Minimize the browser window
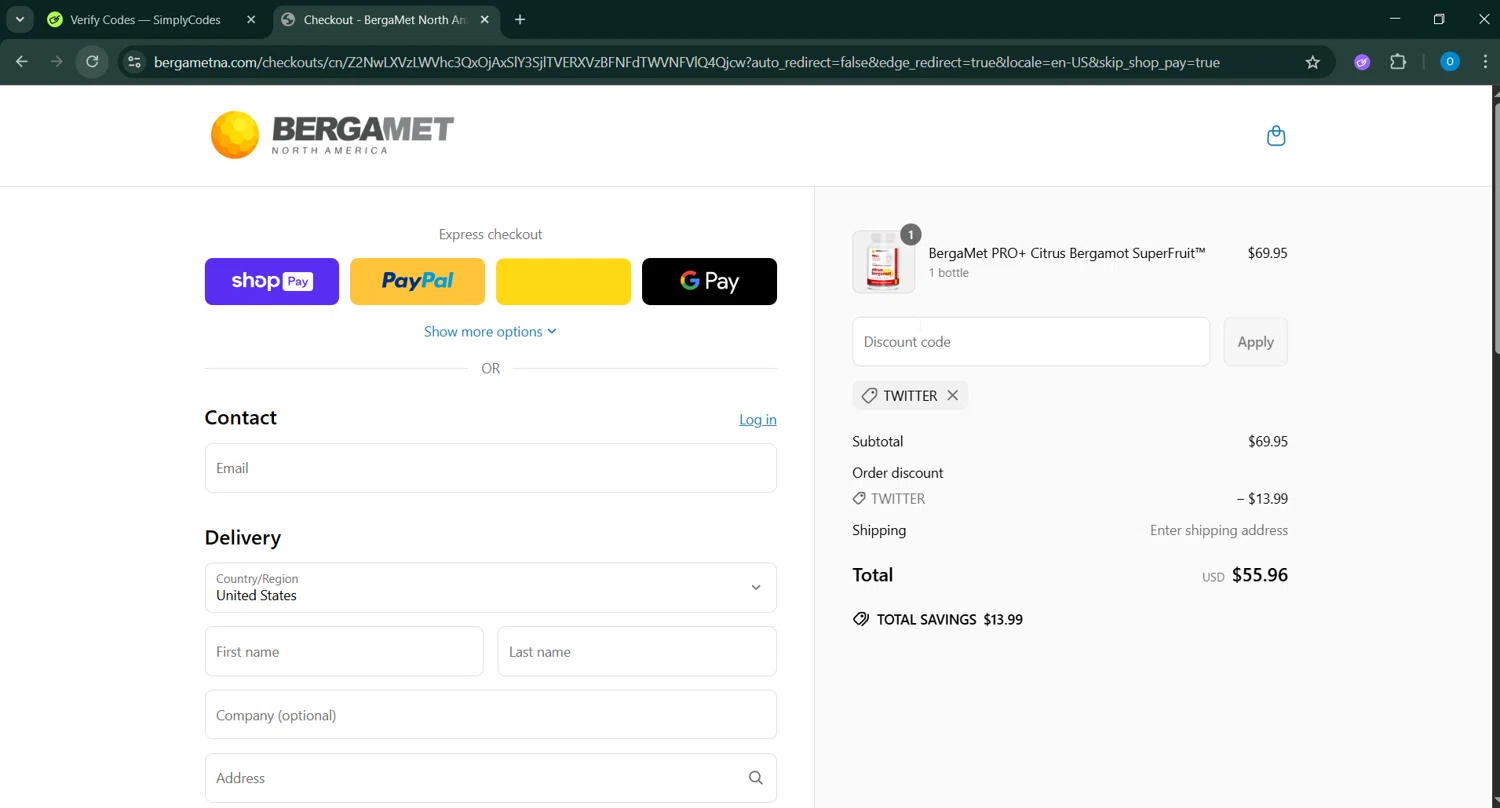Viewport: 1500px width, 808px height. point(1395,19)
